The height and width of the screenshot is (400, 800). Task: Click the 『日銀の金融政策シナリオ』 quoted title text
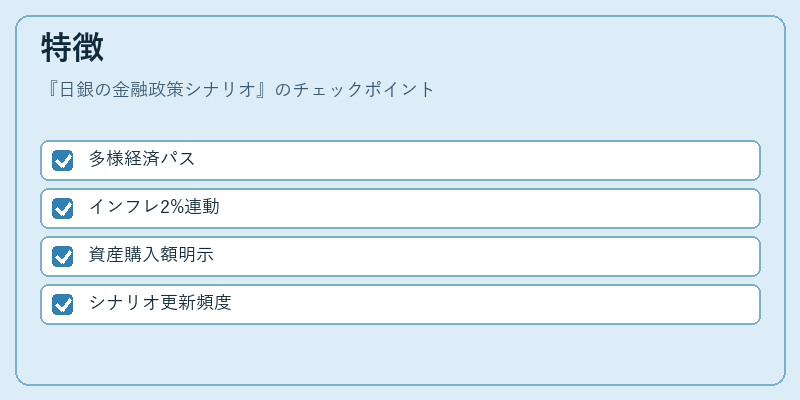(157, 90)
